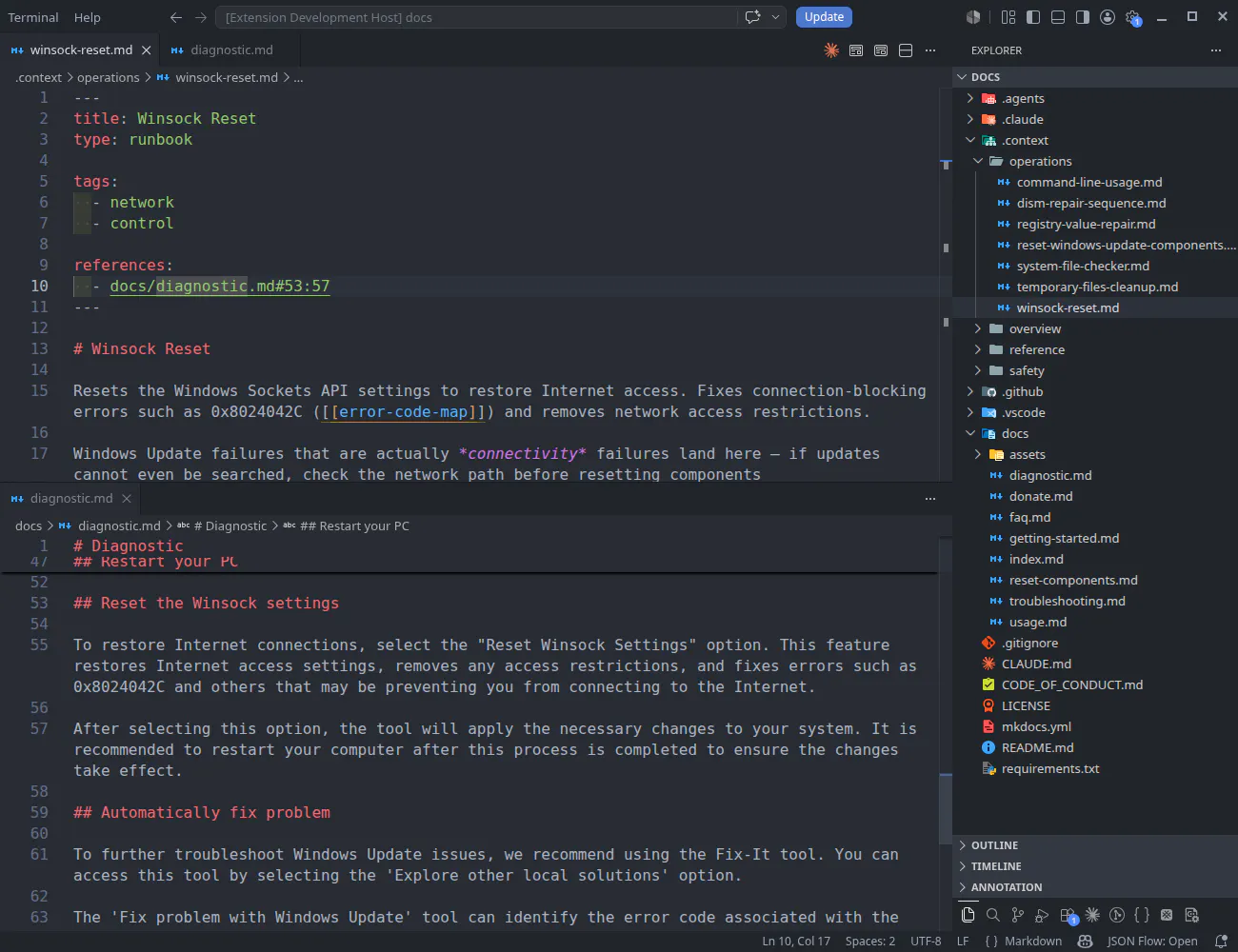Open dropdown arrow beside Copilot chat icon
1238x952 pixels.
pos(776,17)
